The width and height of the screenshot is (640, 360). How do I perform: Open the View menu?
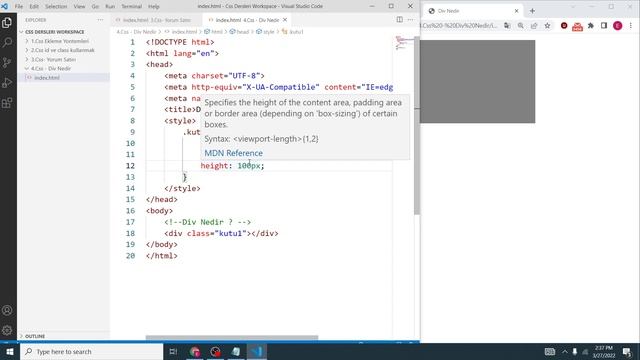(79, 7)
